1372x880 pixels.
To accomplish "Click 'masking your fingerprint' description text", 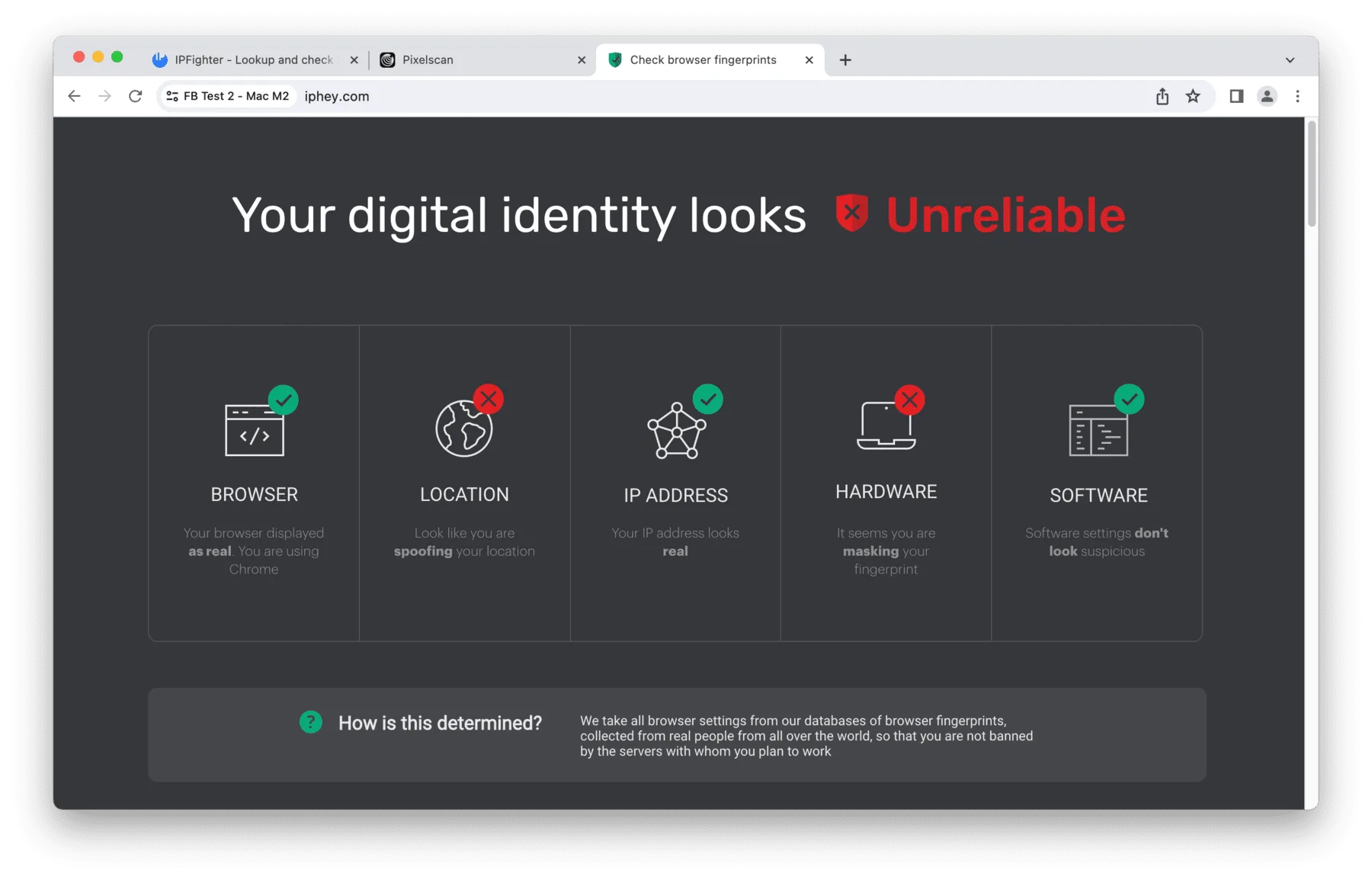I will point(886,560).
